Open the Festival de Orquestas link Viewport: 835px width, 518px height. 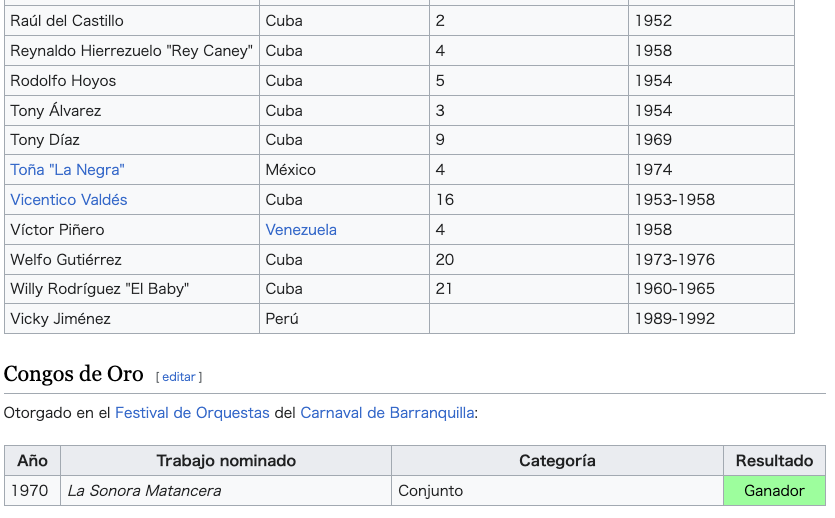pyautogui.click(x=192, y=413)
